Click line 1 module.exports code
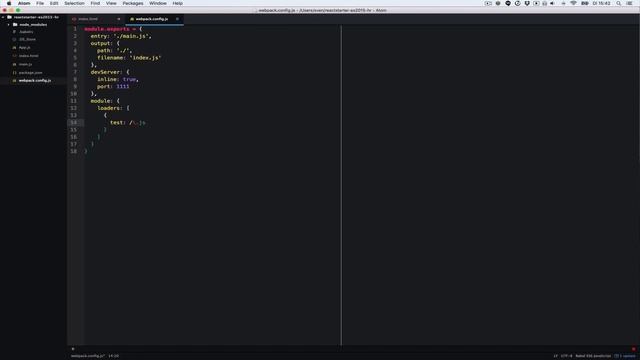This screenshot has width=640, height=360. pyautogui.click(x=113, y=29)
